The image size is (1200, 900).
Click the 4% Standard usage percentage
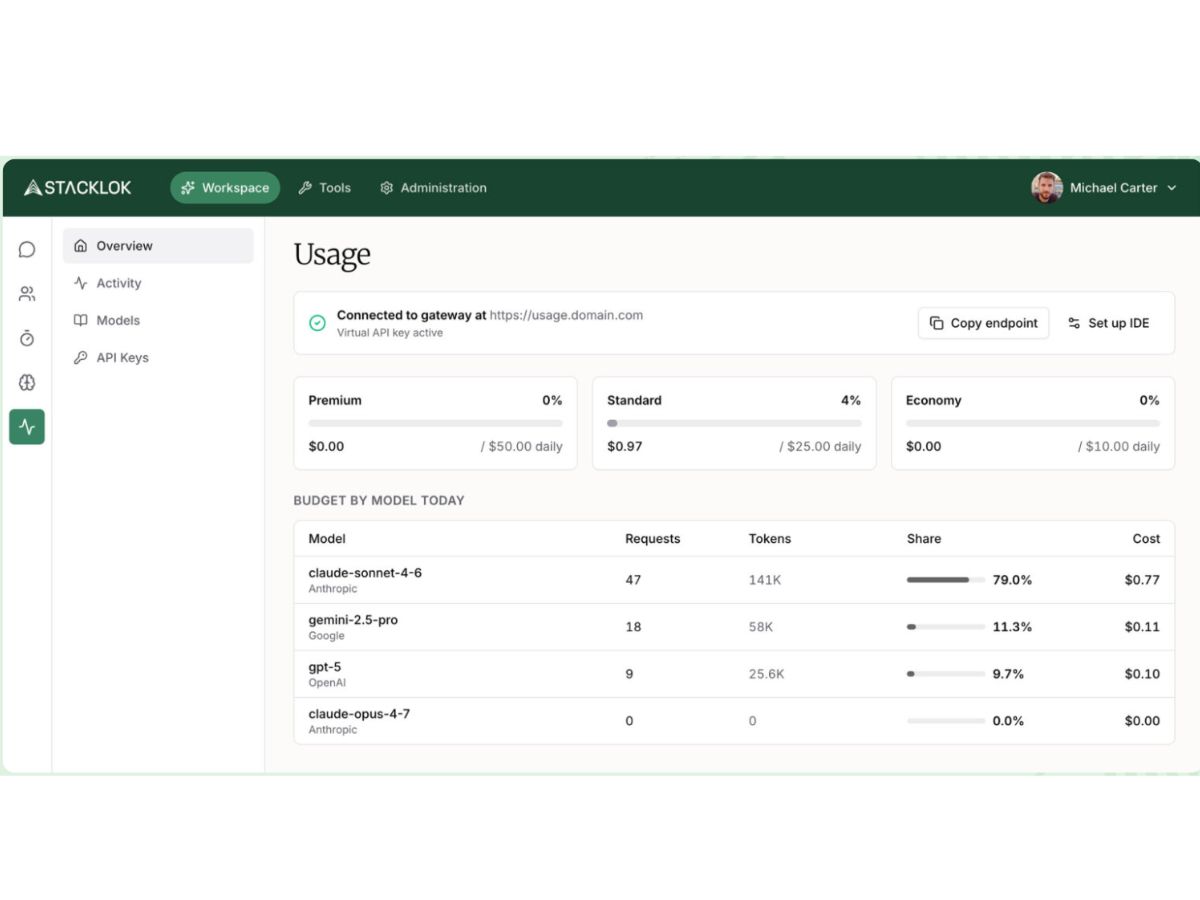[851, 400]
